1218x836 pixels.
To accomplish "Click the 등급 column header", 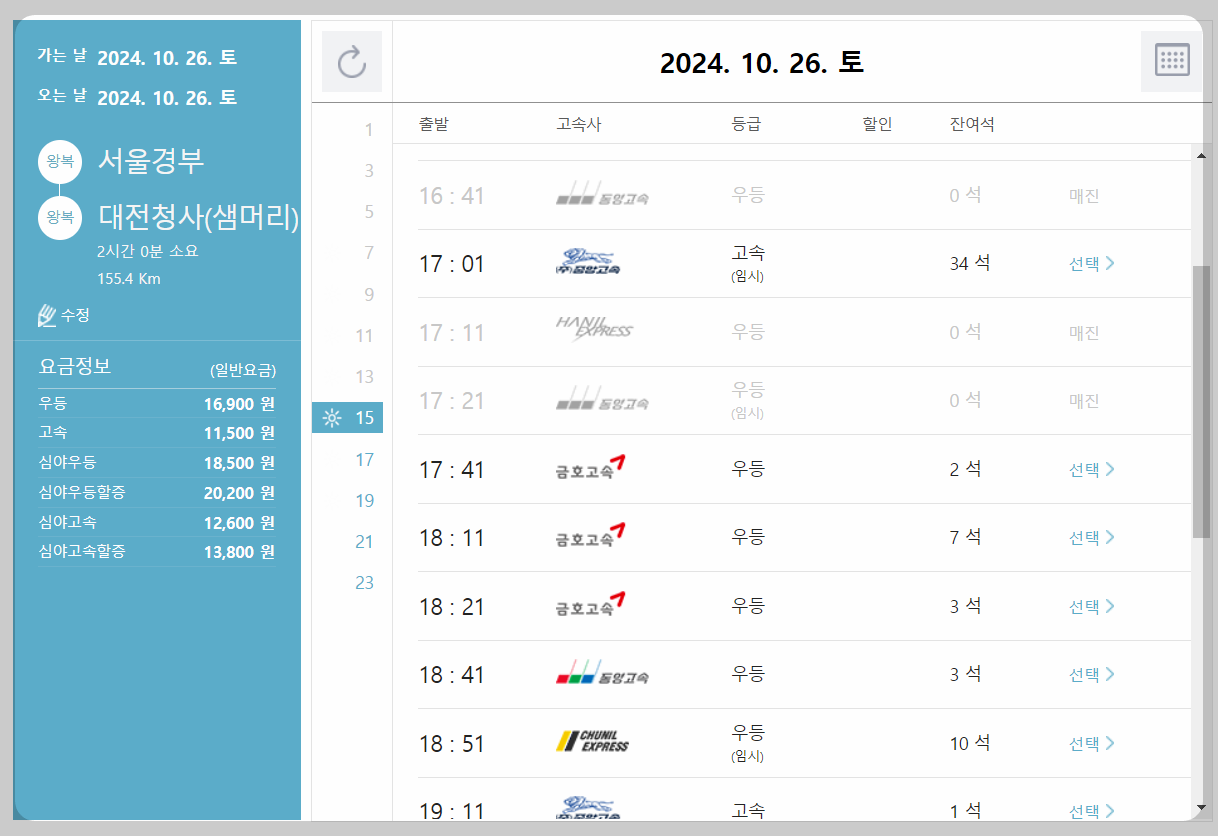I will [746, 125].
